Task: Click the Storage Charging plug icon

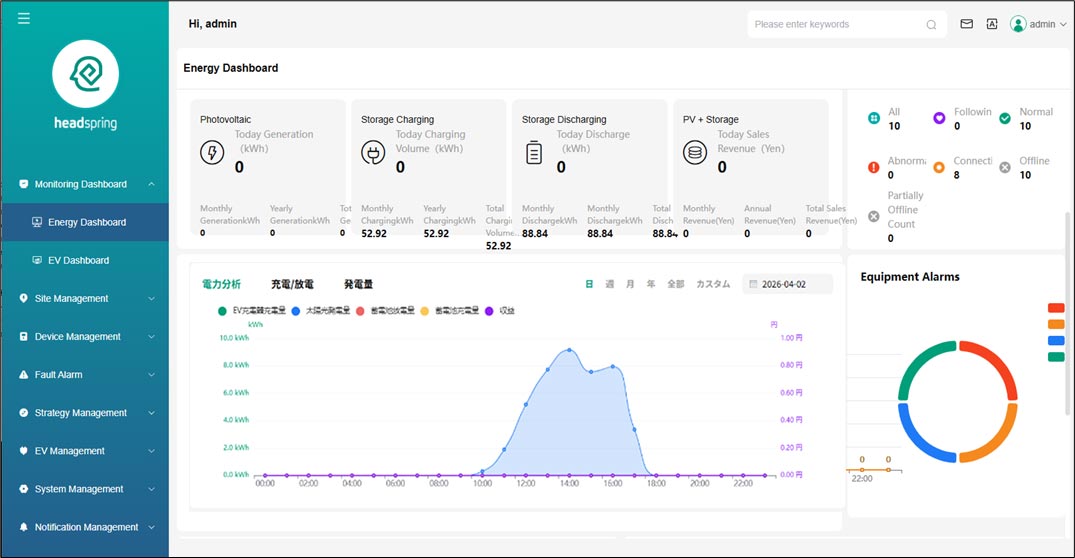Action: tap(373, 152)
